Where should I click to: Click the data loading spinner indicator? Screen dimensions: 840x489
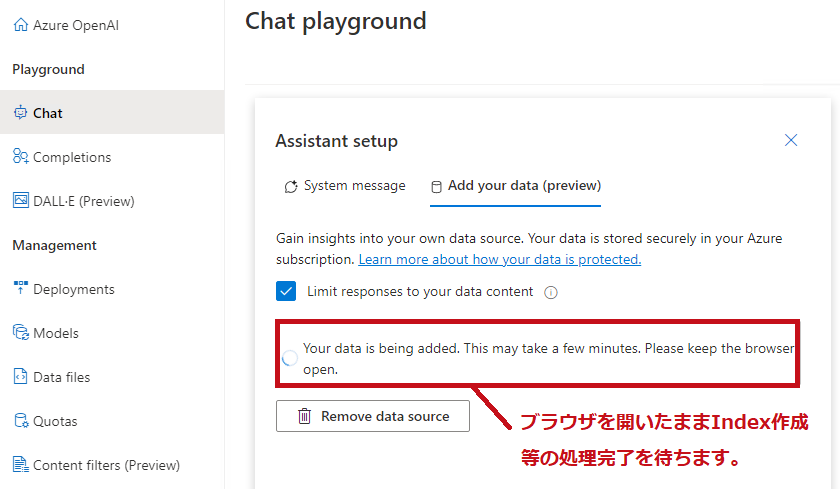coord(290,358)
